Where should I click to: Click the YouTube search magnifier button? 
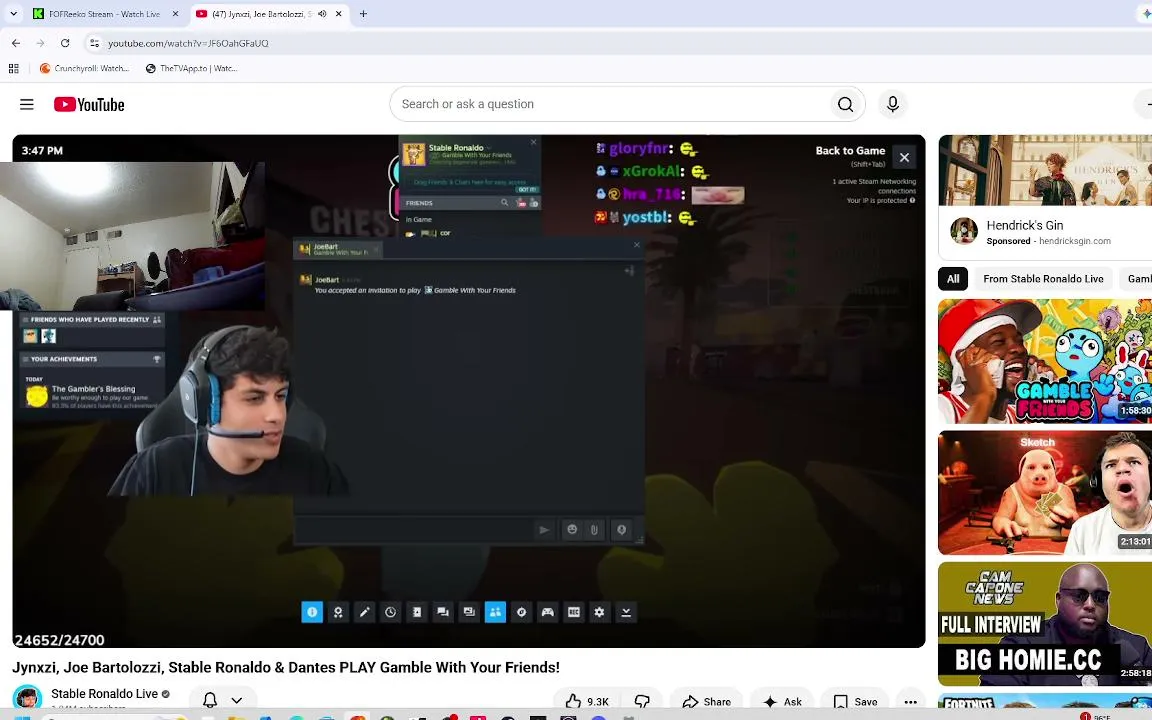(x=845, y=104)
